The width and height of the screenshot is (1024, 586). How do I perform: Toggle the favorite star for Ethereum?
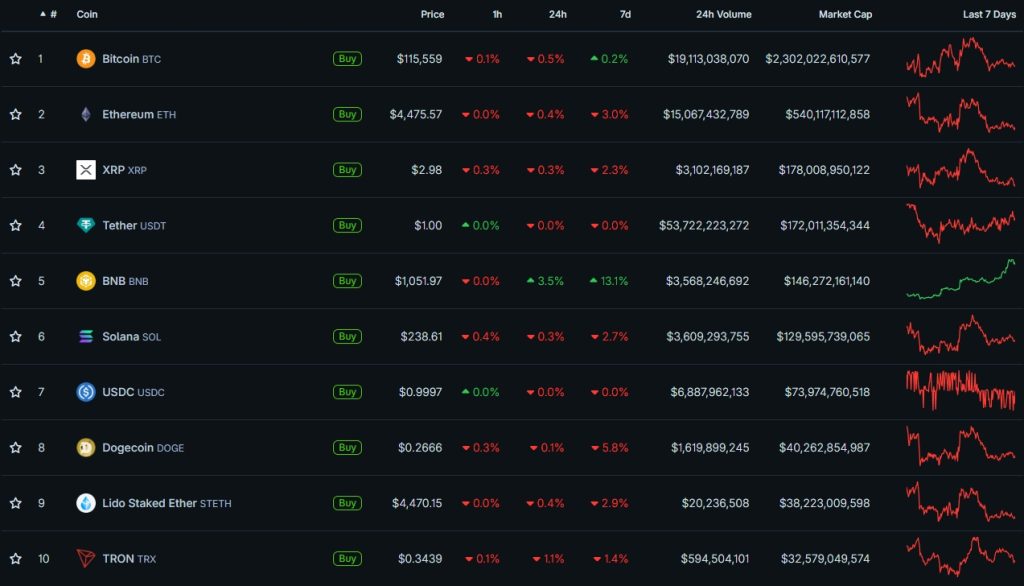(x=15, y=114)
